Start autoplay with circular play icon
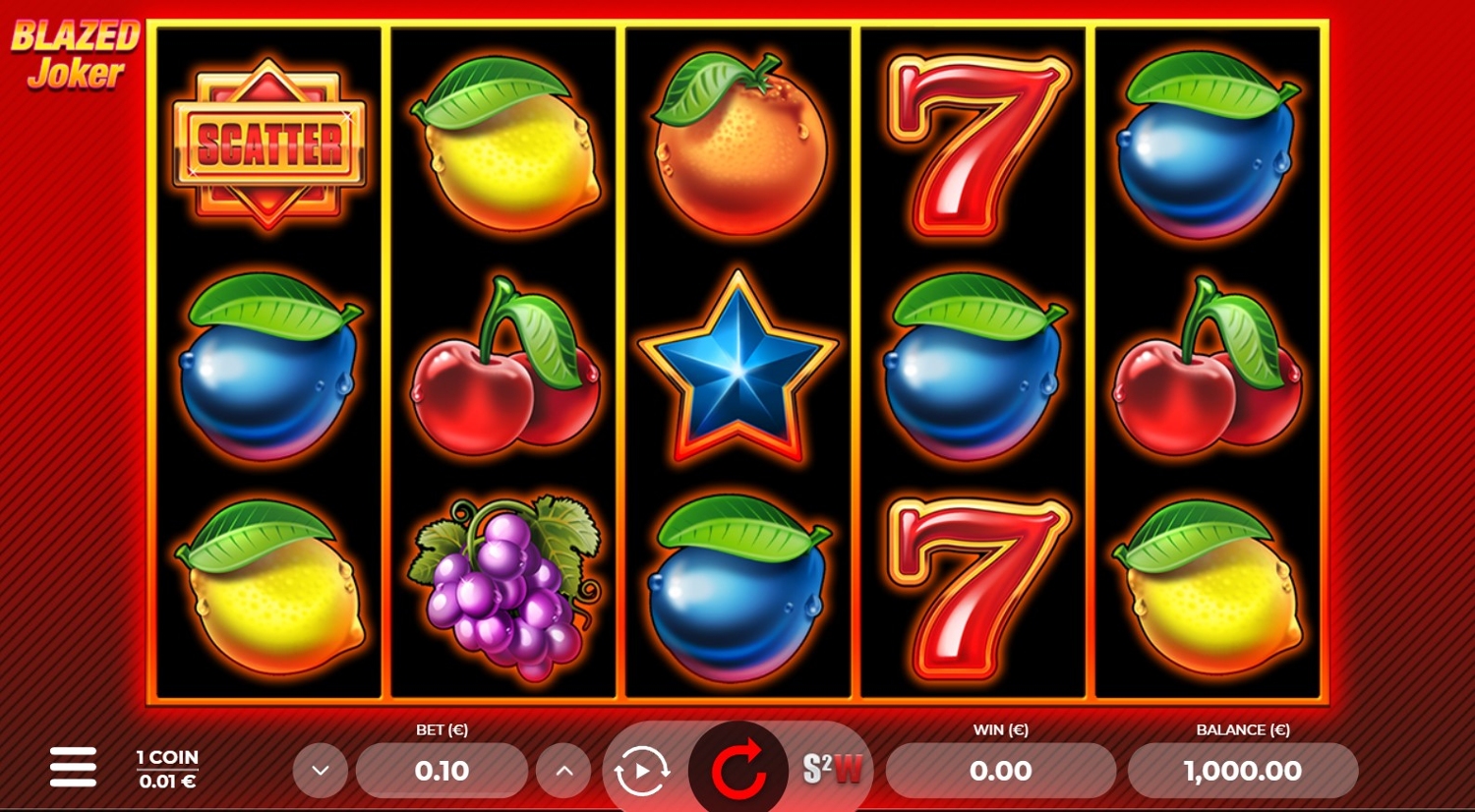Image resolution: width=1475 pixels, height=812 pixels. point(642,771)
